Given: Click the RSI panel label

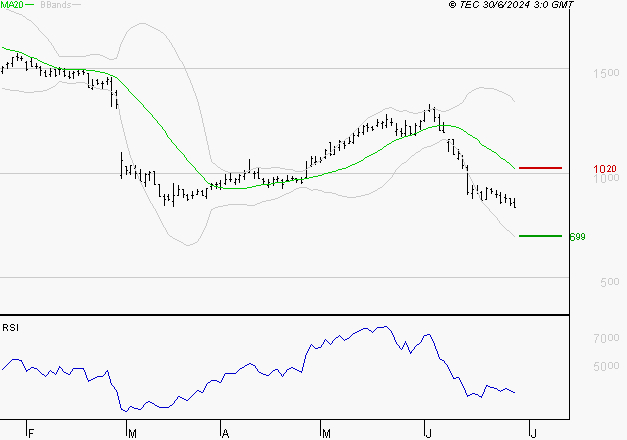Looking at the screenshot, I should click(10, 328).
